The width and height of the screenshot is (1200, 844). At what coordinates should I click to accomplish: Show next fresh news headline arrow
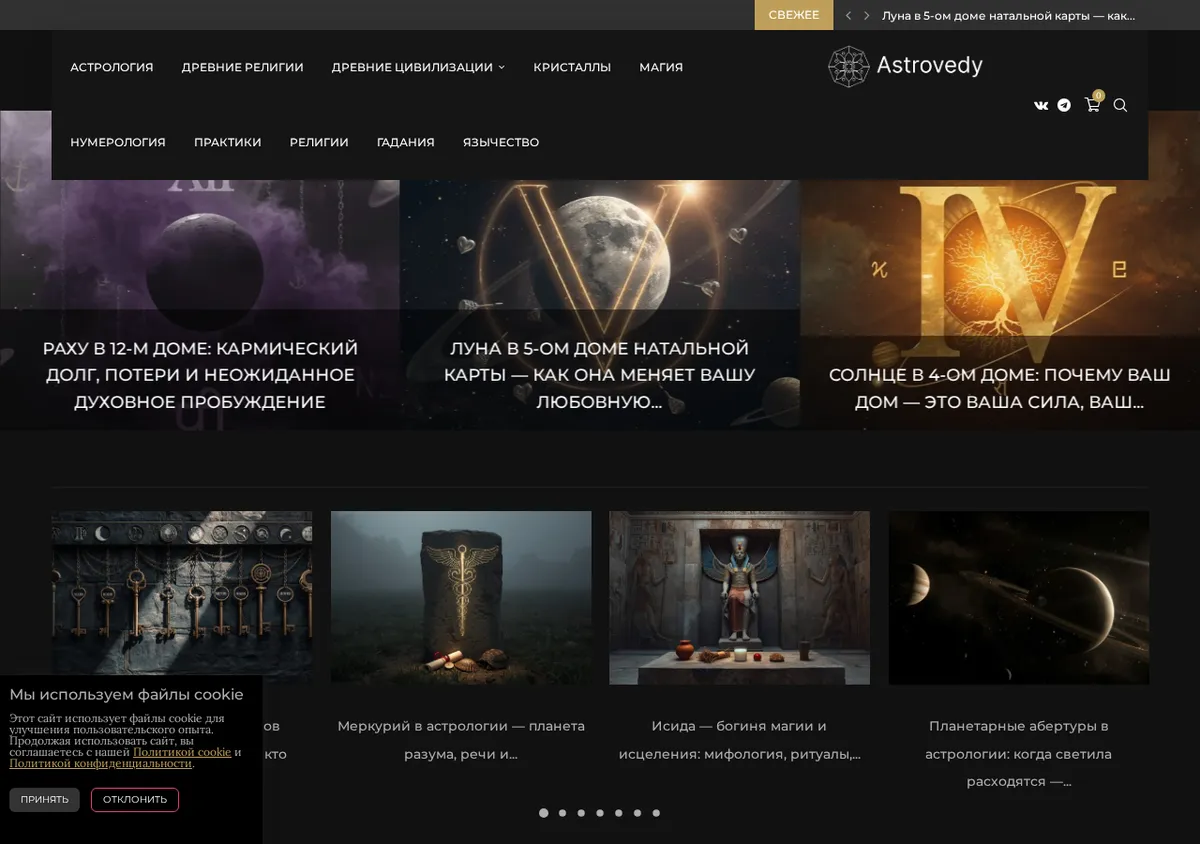866,15
